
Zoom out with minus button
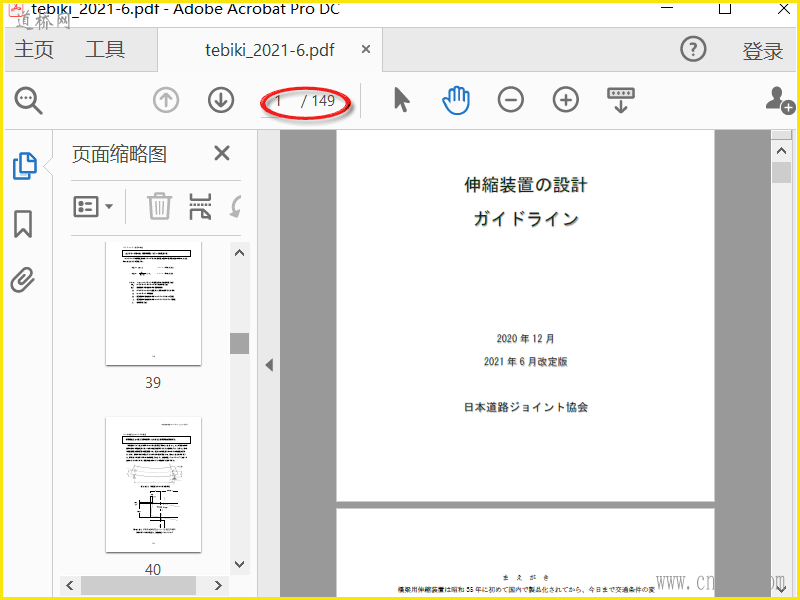tap(511, 99)
